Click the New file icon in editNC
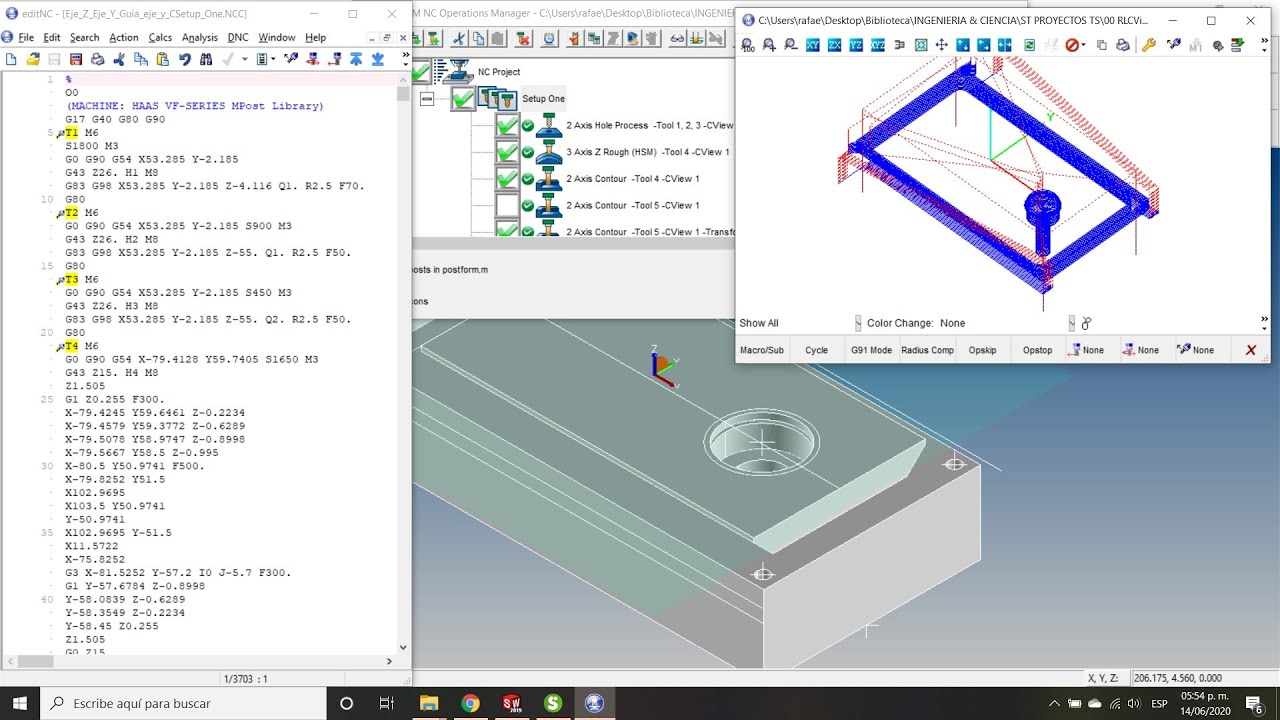Viewport: 1280px width, 720px height. coord(11,60)
